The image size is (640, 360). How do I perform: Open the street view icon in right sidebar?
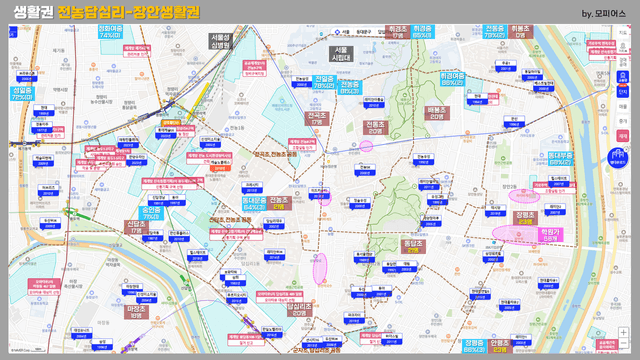[623, 46]
